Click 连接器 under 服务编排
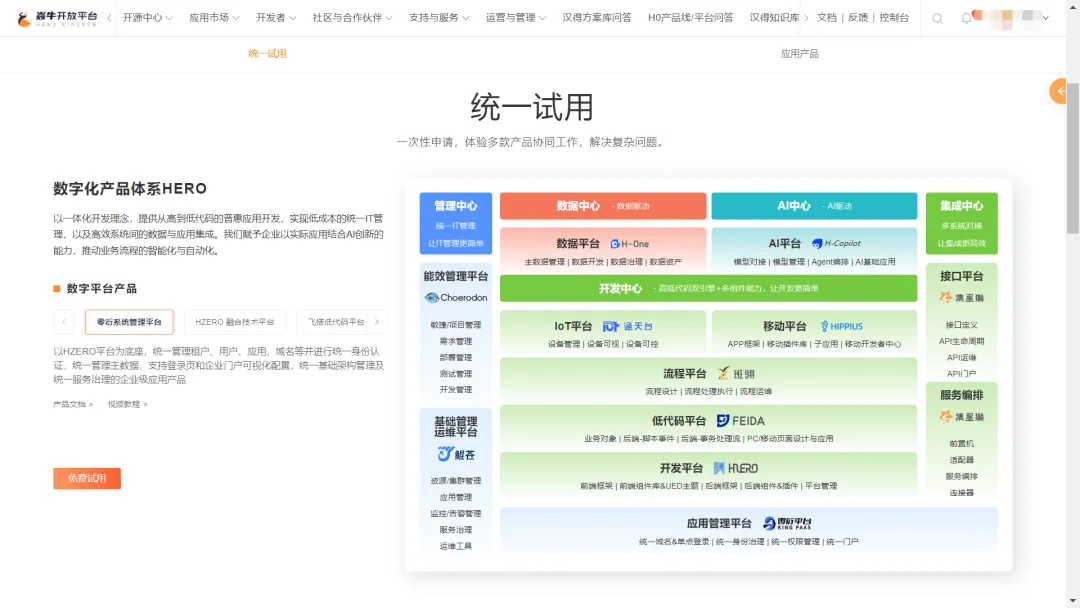1080x608 pixels. (962, 493)
